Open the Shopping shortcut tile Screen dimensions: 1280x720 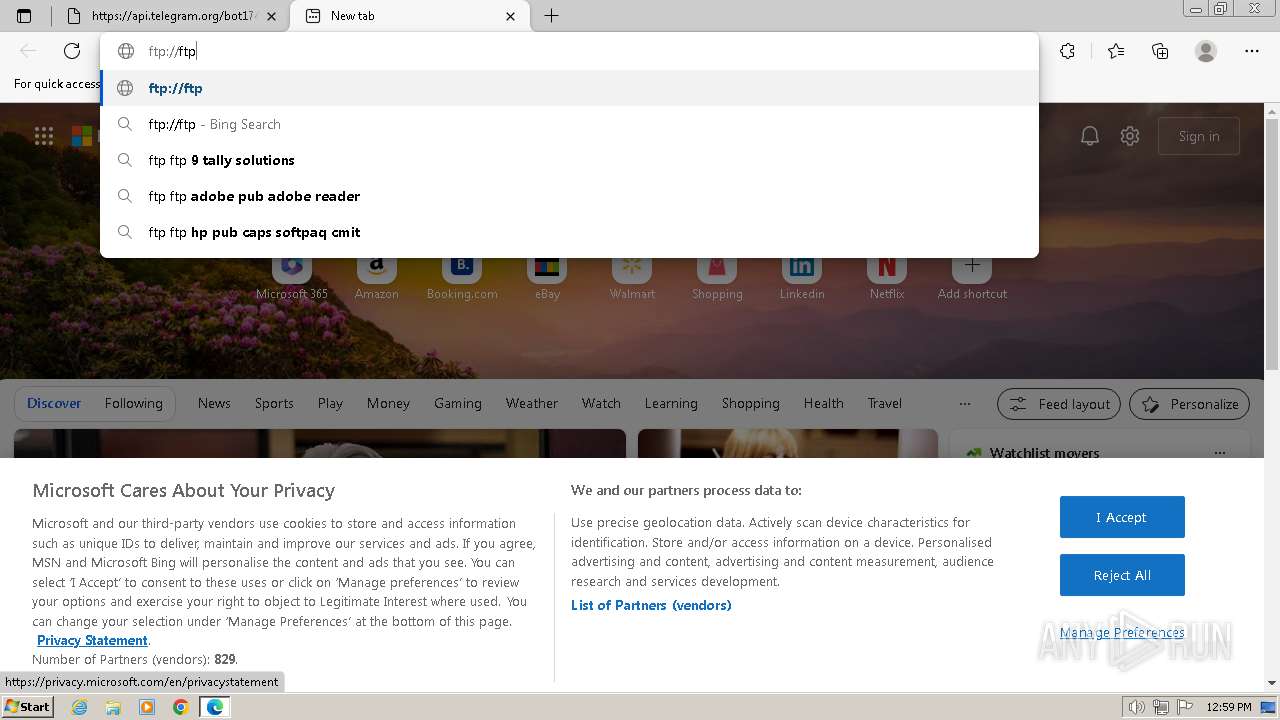(717, 276)
